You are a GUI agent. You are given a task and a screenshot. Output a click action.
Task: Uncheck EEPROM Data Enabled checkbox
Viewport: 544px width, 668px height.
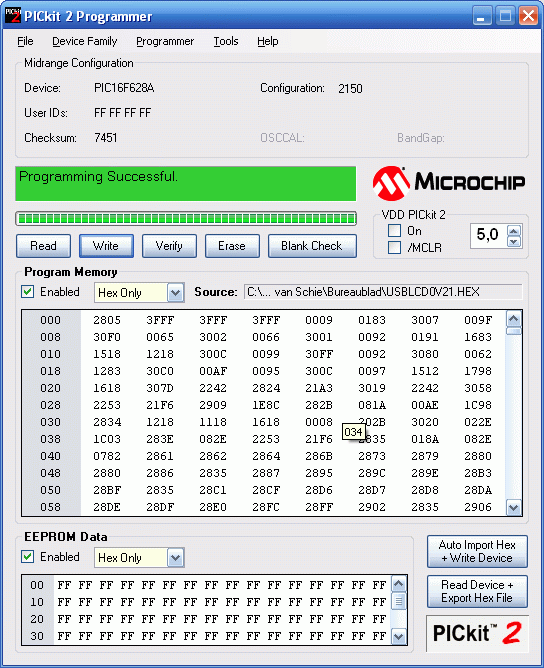(x=28, y=557)
